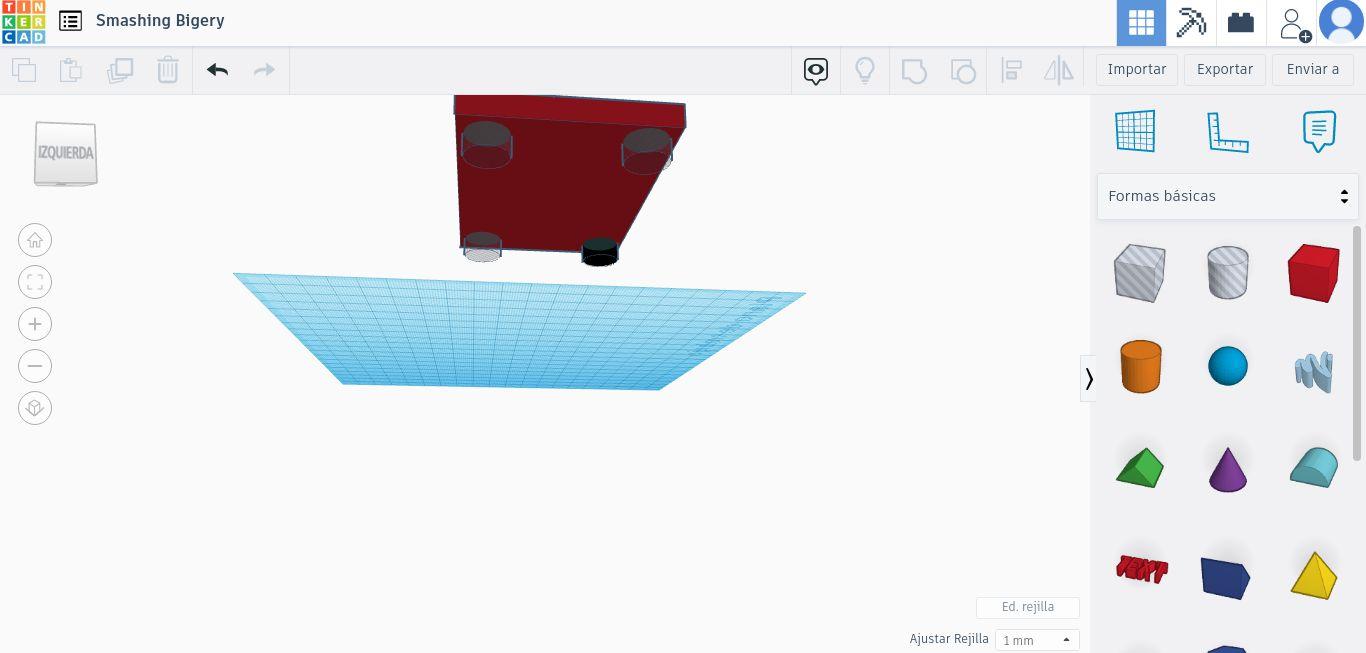This screenshot has width=1366, height=653.
Task: Pick the green roof shape
Action: tap(1140, 468)
